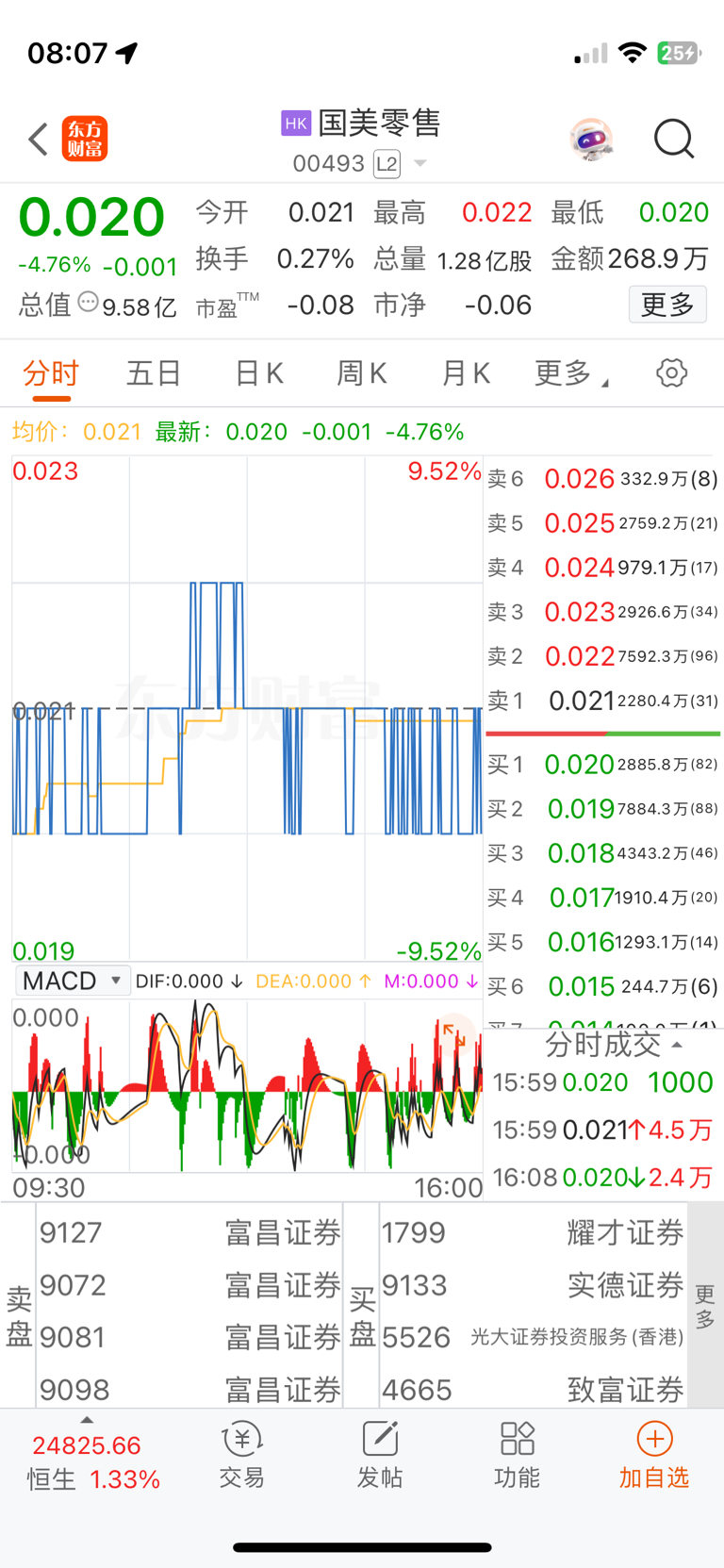Tap the robot assistant avatar
724x1568 pixels.
coord(591,140)
